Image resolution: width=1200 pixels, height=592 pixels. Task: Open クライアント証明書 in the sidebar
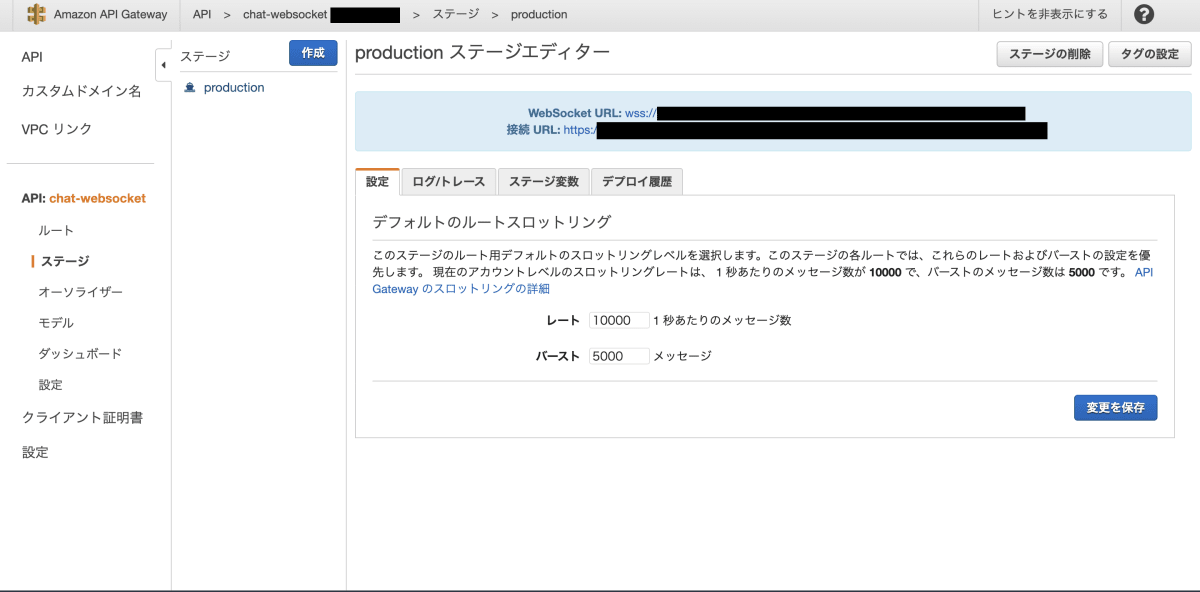click(82, 417)
